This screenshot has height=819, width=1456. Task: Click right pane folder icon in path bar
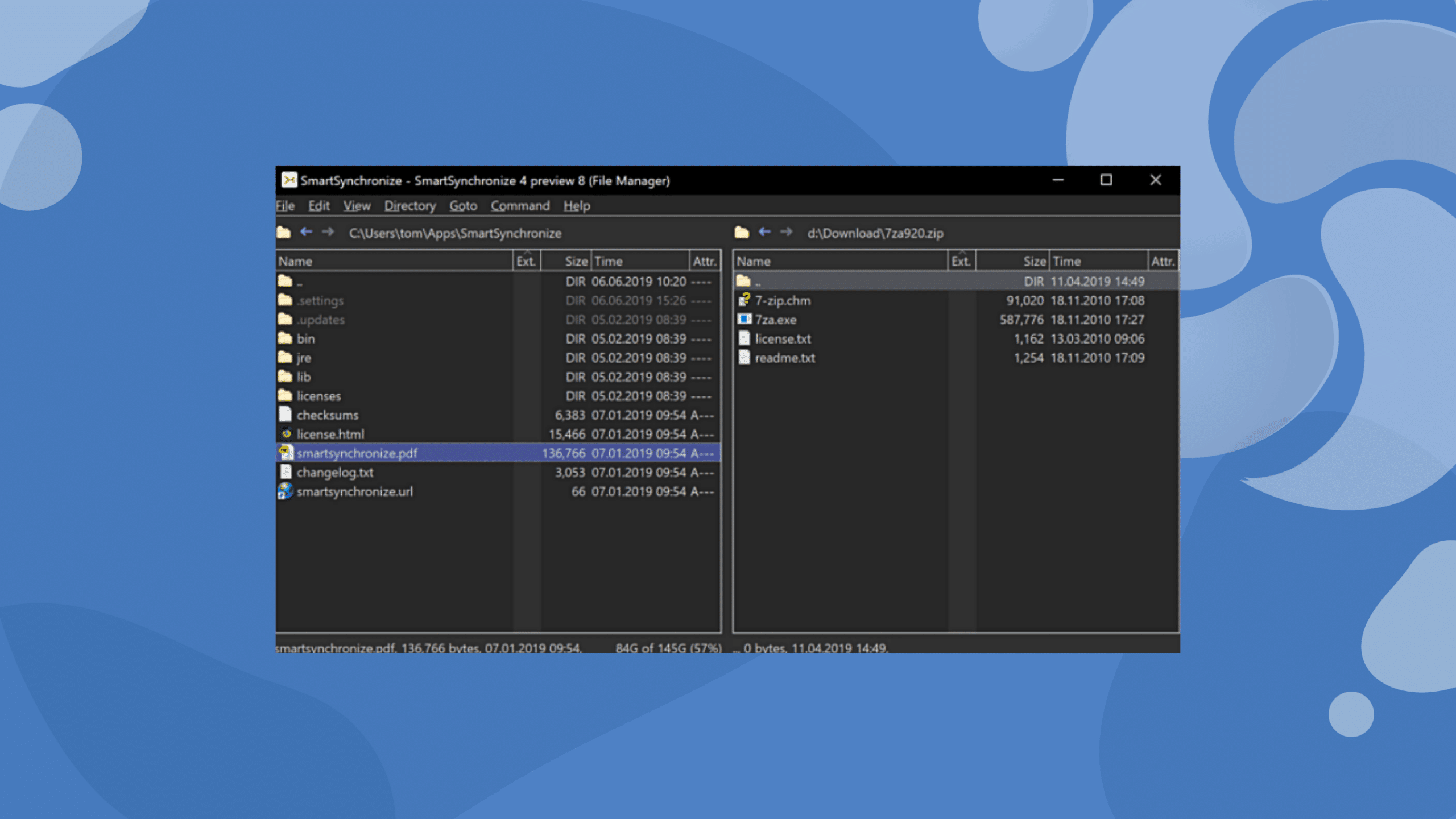[x=742, y=233]
